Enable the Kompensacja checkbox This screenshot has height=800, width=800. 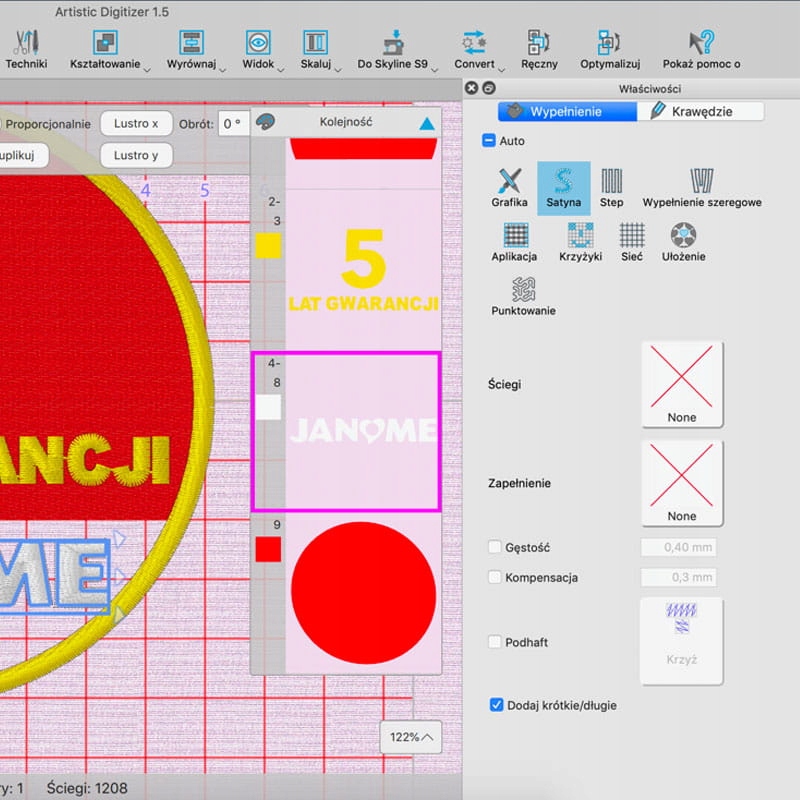point(495,577)
